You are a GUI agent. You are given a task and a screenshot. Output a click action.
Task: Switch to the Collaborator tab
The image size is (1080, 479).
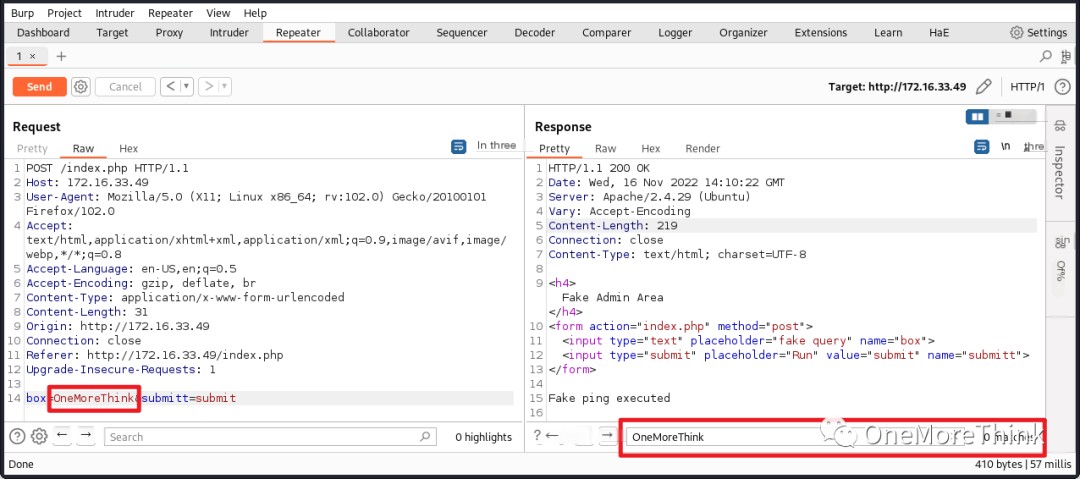(378, 32)
